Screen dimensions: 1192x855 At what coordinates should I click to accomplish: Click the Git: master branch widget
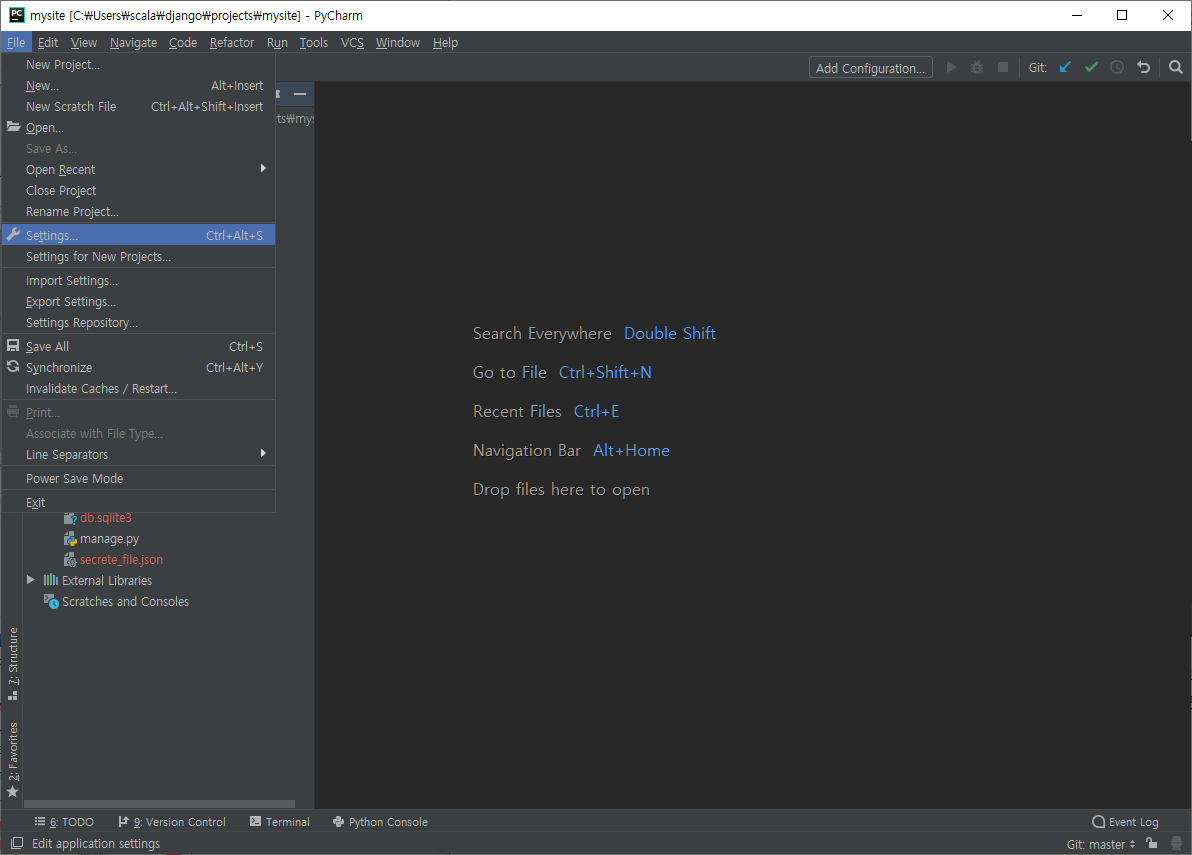pyautogui.click(x=1101, y=844)
